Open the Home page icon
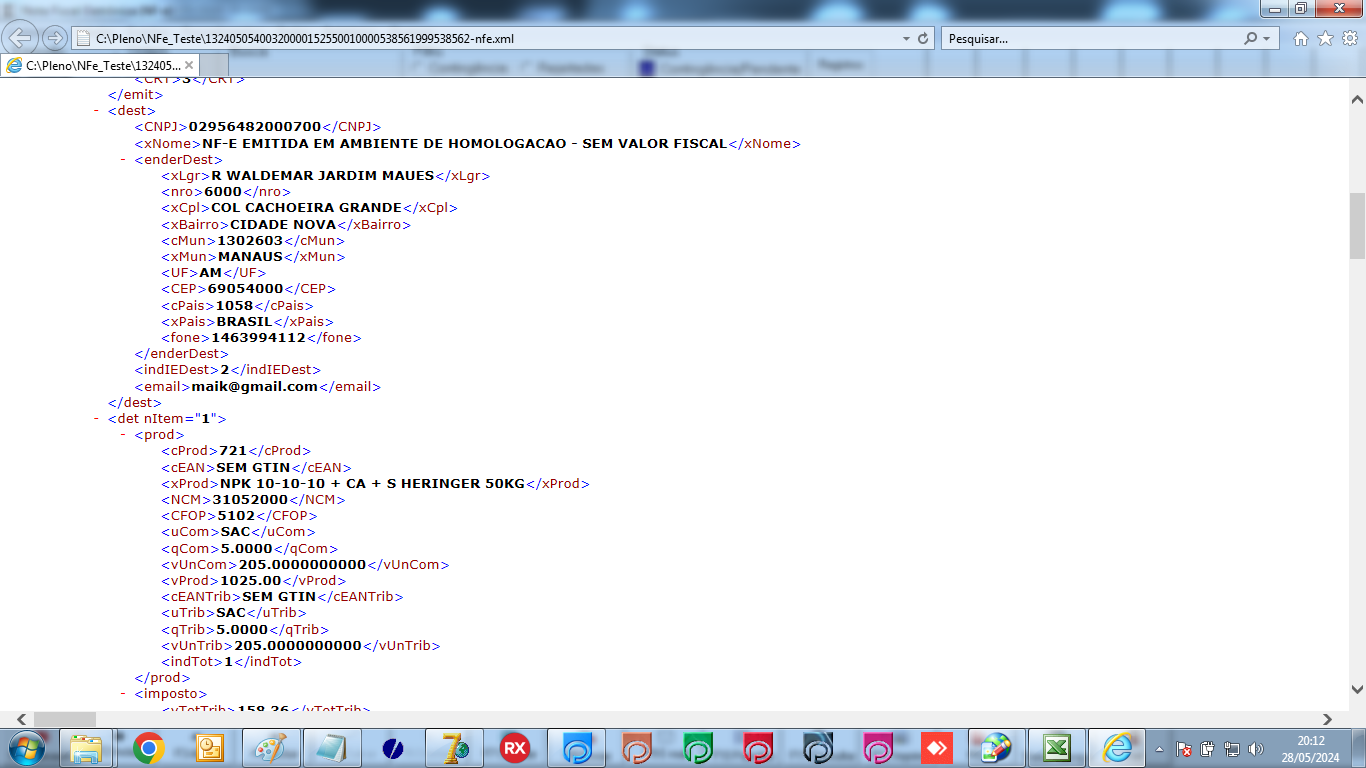 [1301, 39]
